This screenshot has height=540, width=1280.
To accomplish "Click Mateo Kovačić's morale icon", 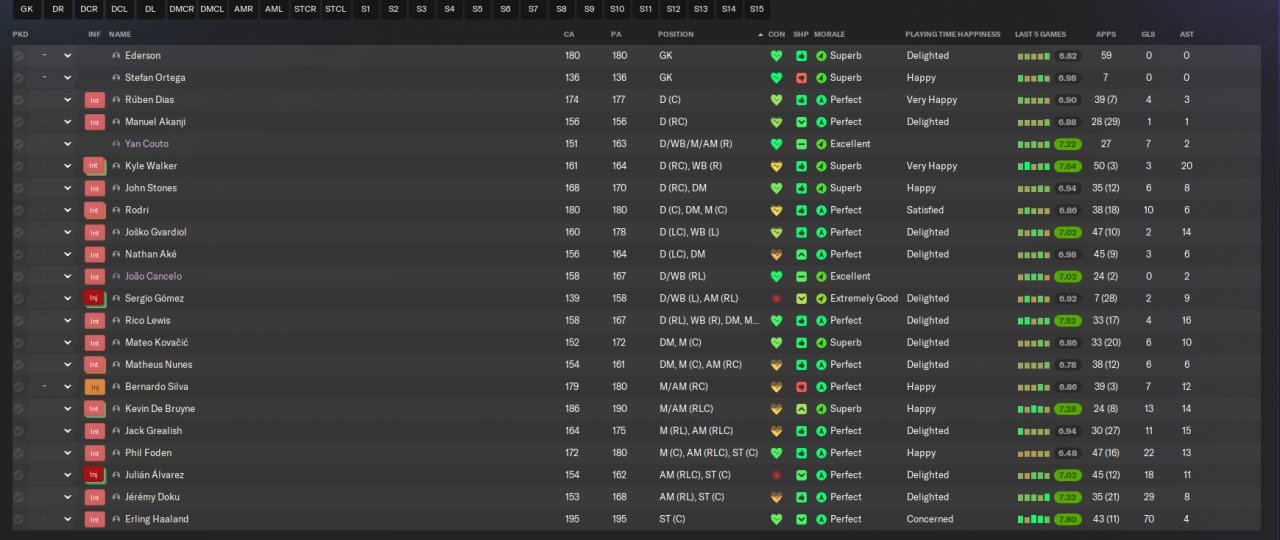I will pyautogui.click(x=821, y=342).
